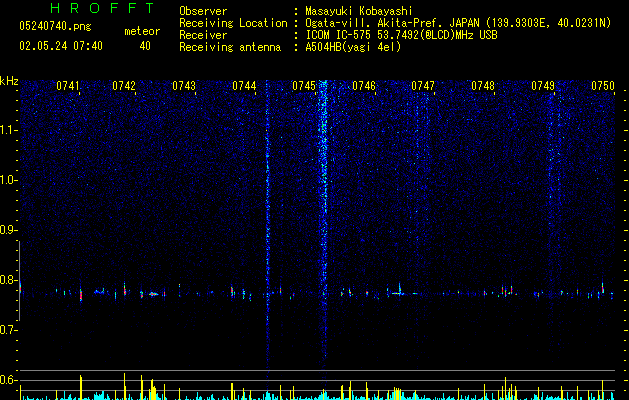Click the 0.6 frequency axis label
Viewport: 629px width, 400px height.
point(8,380)
